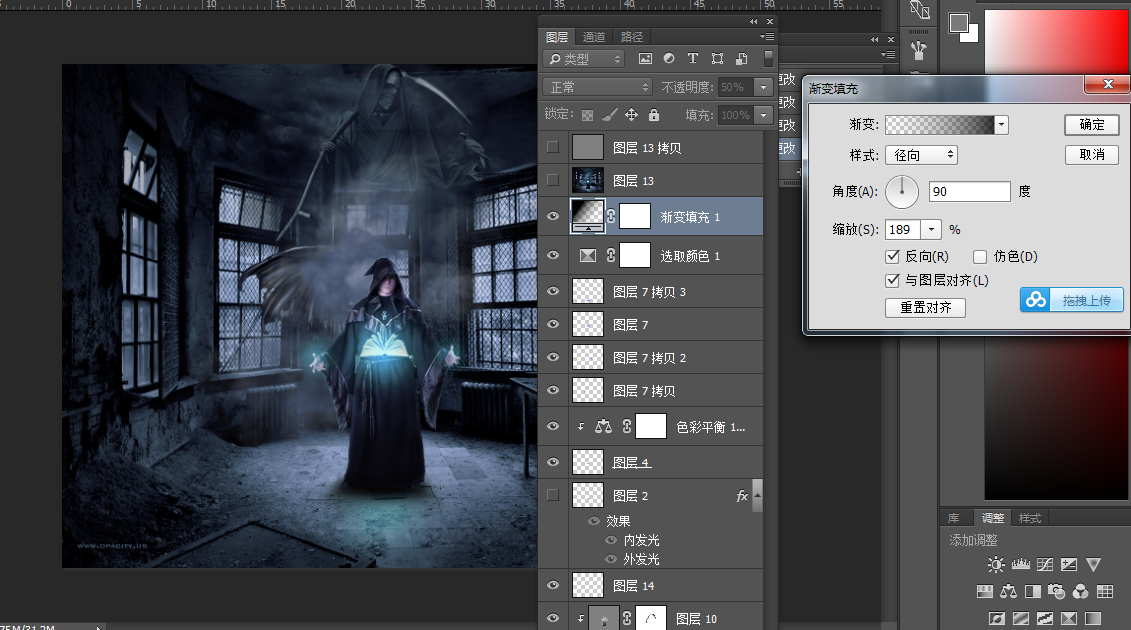Screen dimensions: 1131x630
Task: Cancel gradient fill with 取消
Action: 1092,154
